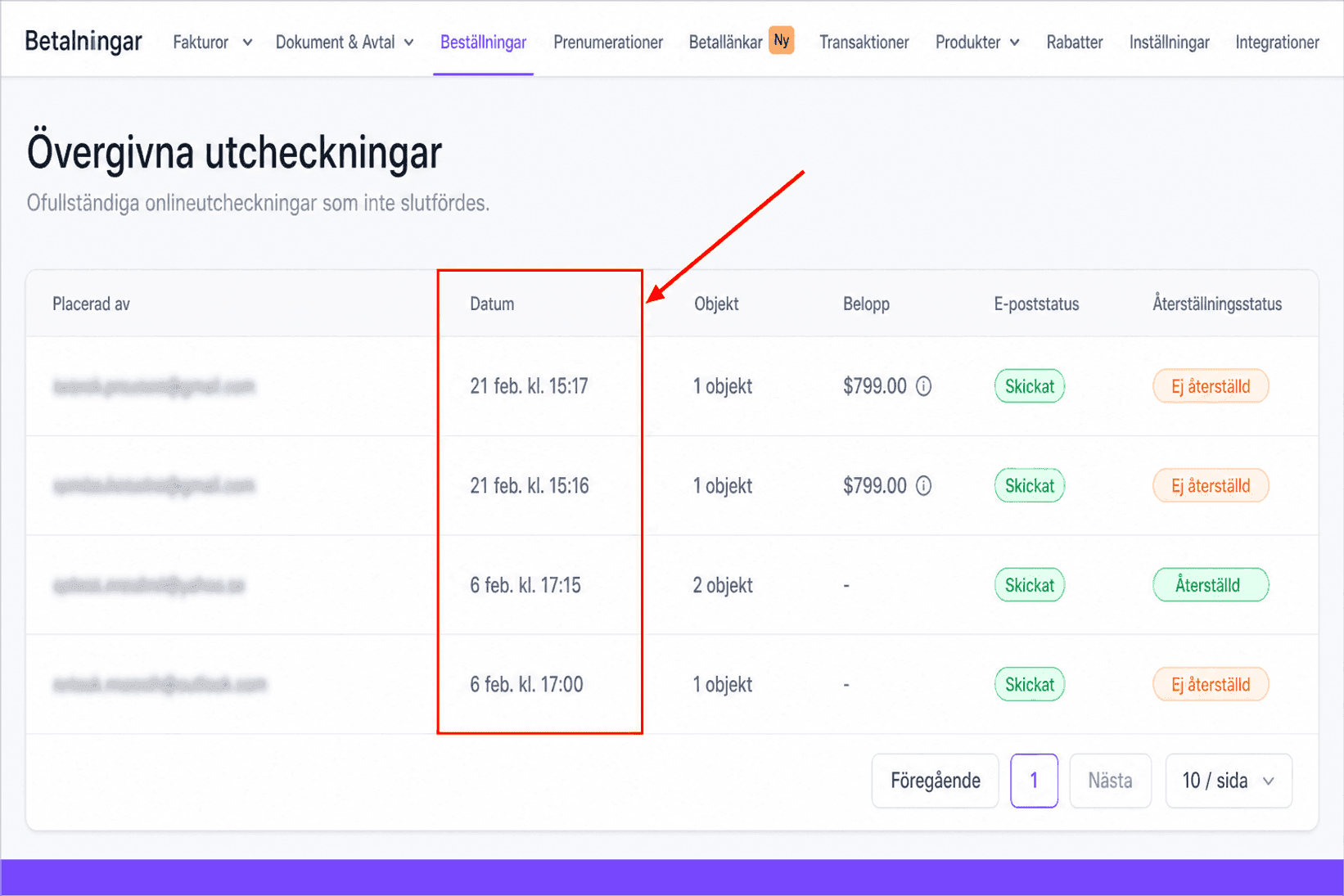1344x896 pixels.
Task: Click 1 objekt in the 15:17 row
Action: [x=723, y=386]
